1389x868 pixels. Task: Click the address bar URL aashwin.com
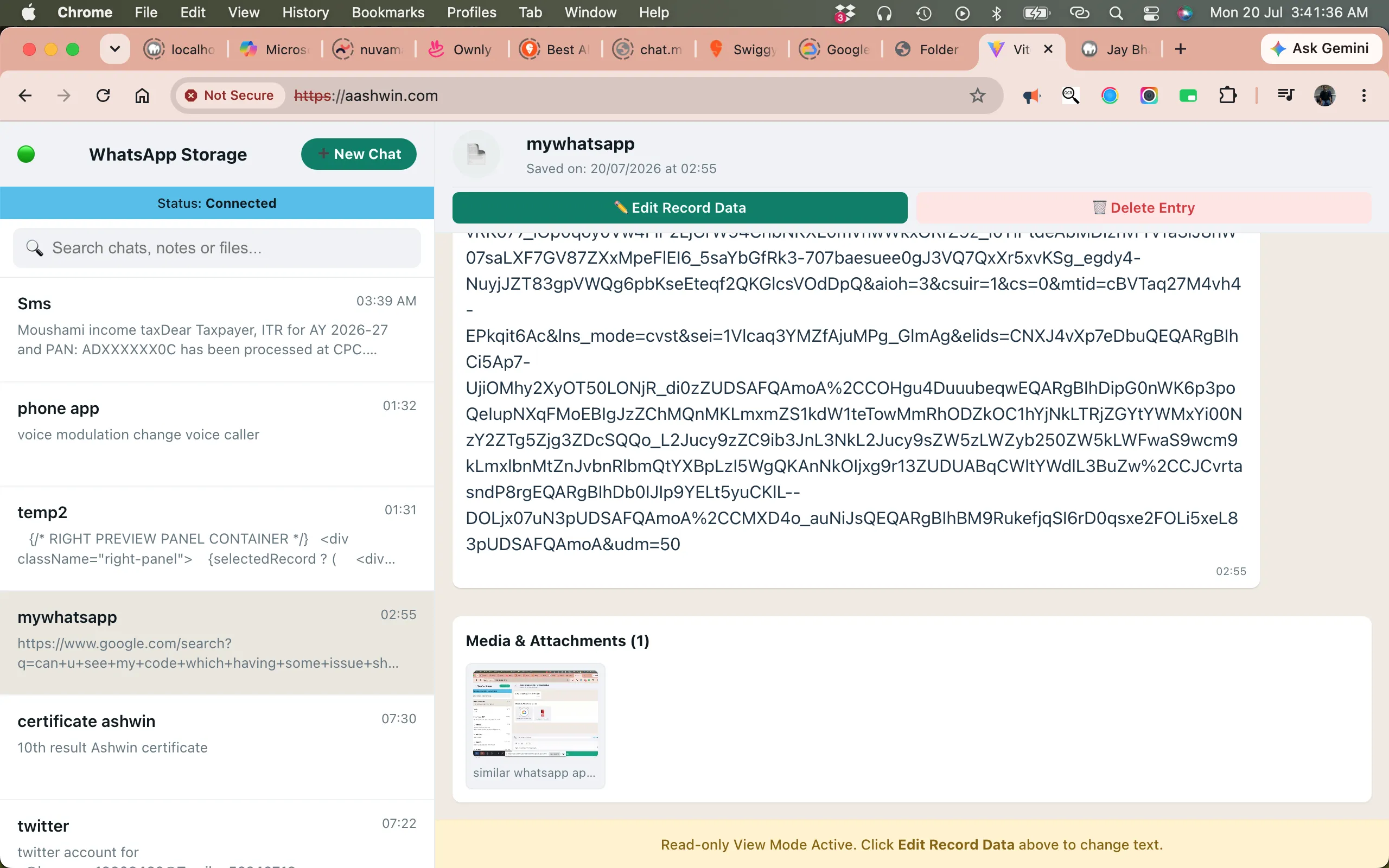(366, 95)
